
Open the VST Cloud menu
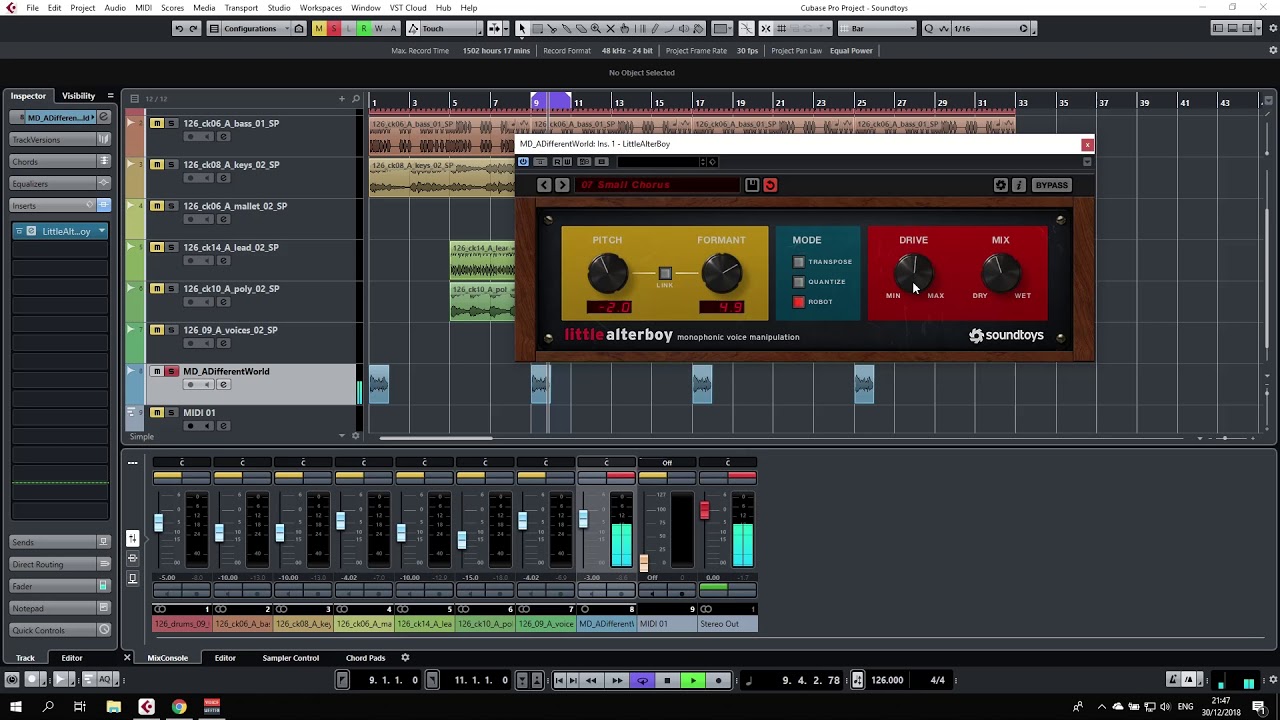tap(408, 8)
